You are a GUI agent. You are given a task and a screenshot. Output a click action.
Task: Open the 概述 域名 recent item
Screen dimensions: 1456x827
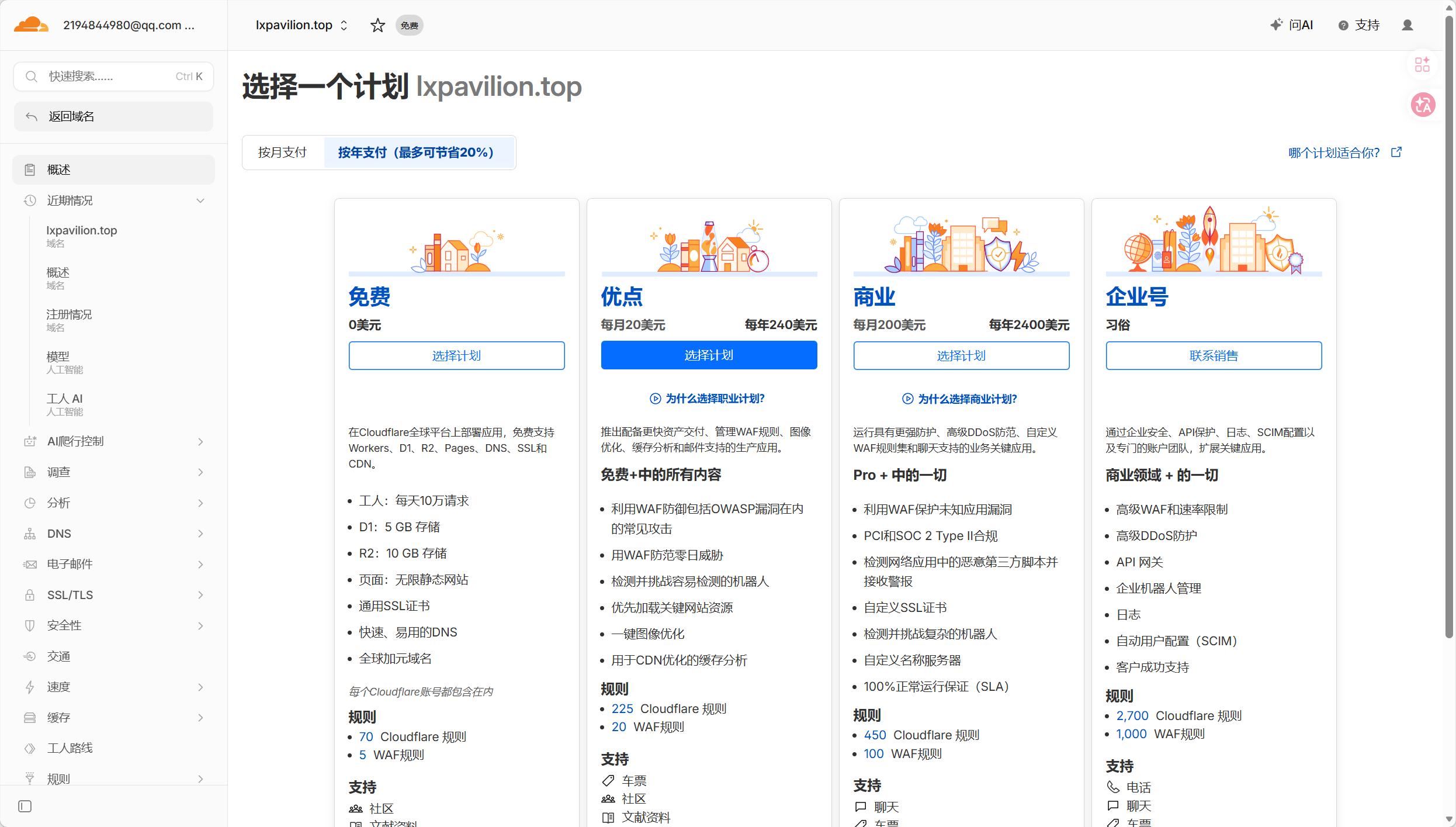tap(58, 278)
